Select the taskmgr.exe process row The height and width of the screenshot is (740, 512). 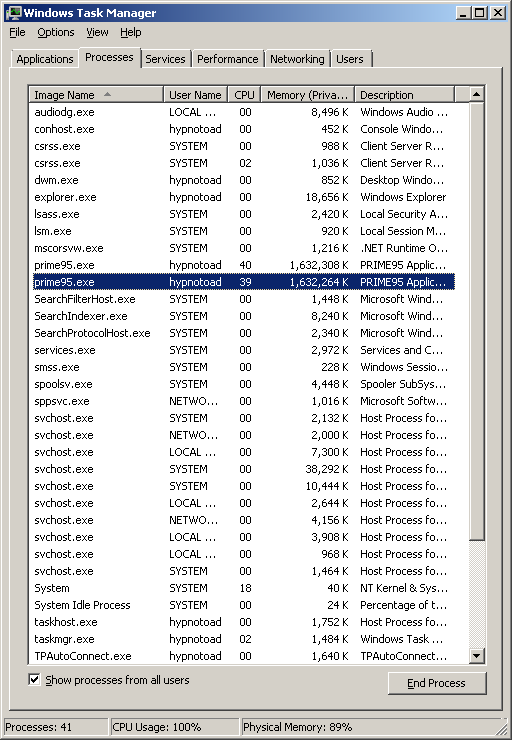coord(243,639)
